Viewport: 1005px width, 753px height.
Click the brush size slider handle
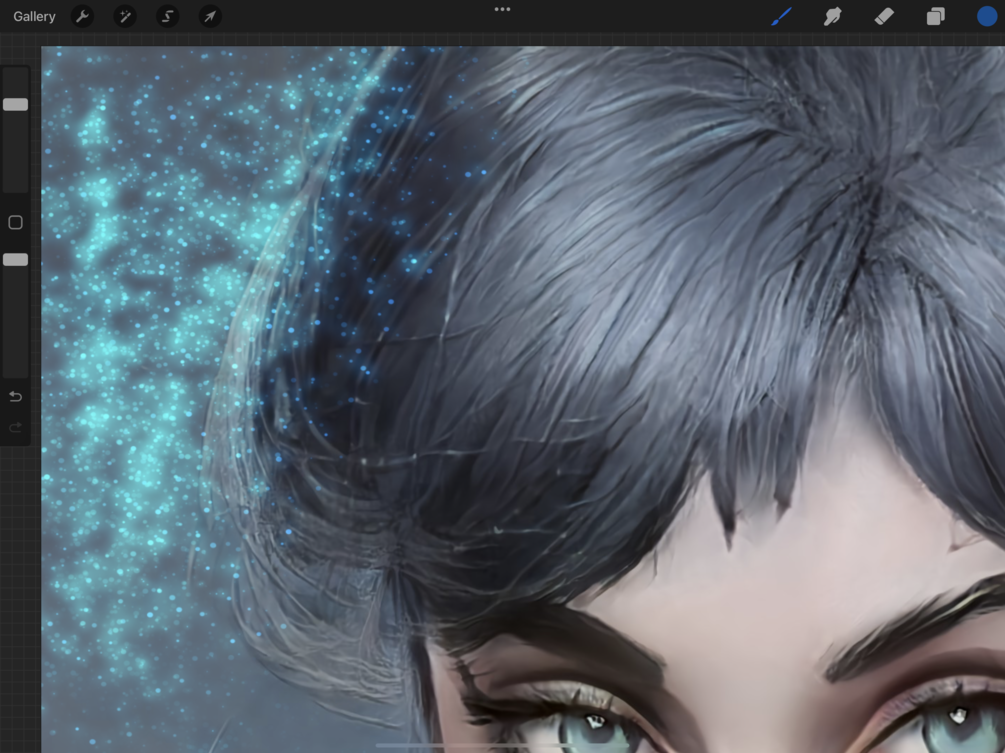pyautogui.click(x=15, y=104)
